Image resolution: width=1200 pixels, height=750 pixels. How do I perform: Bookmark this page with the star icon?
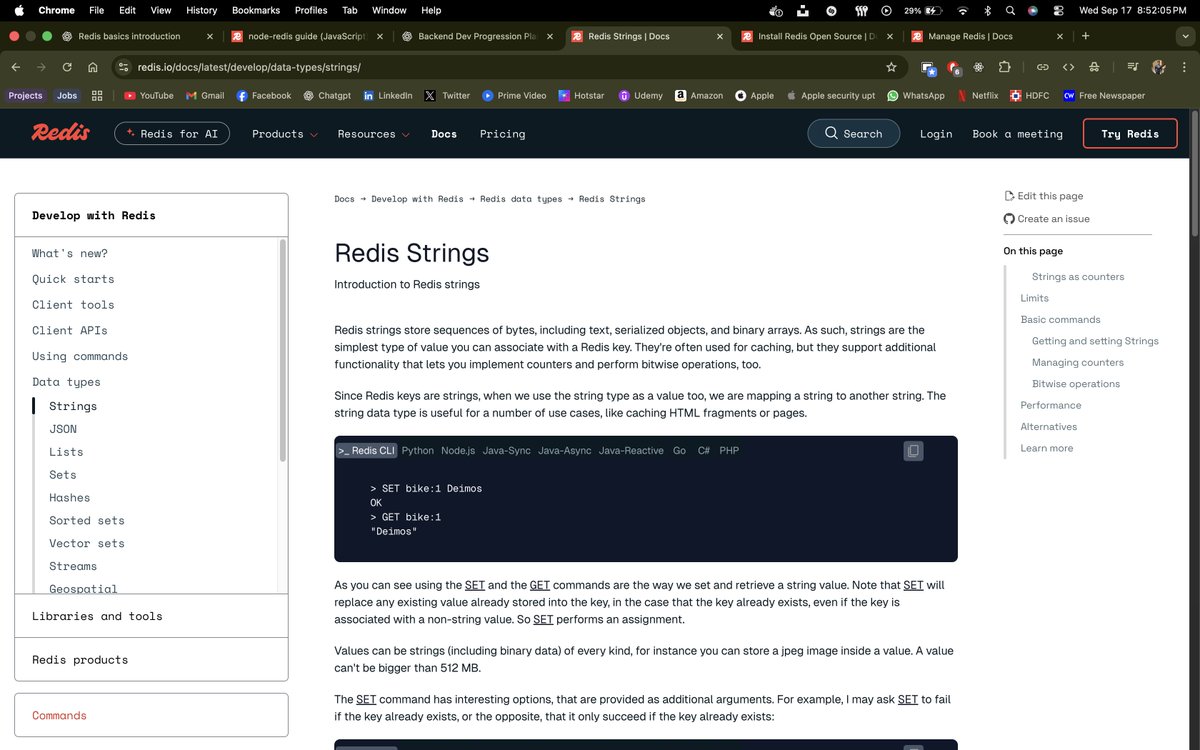[891, 67]
